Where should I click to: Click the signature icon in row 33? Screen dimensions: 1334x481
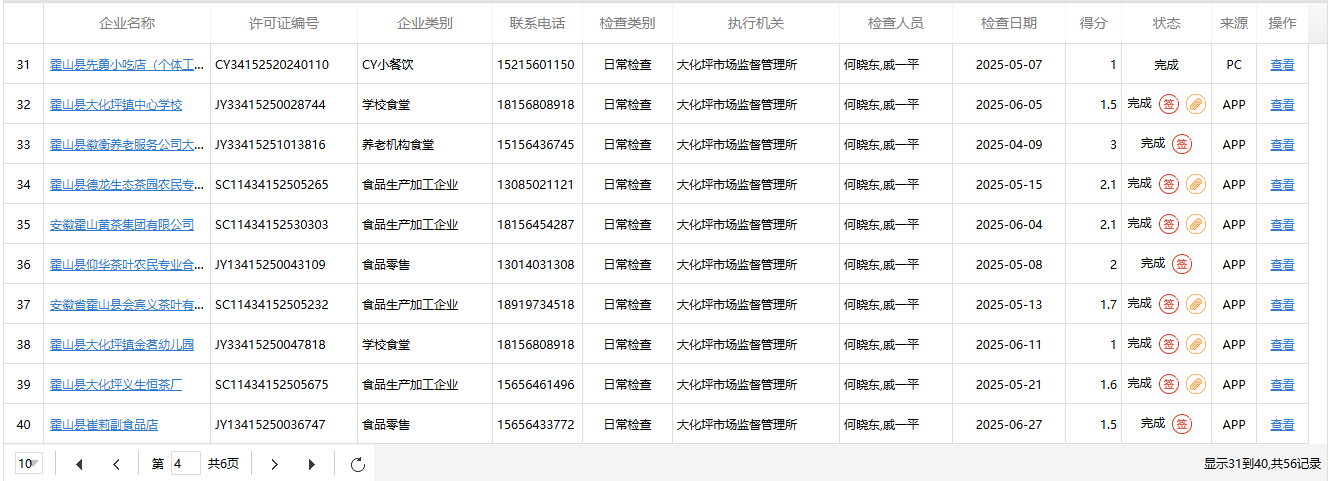(x=1182, y=144)
